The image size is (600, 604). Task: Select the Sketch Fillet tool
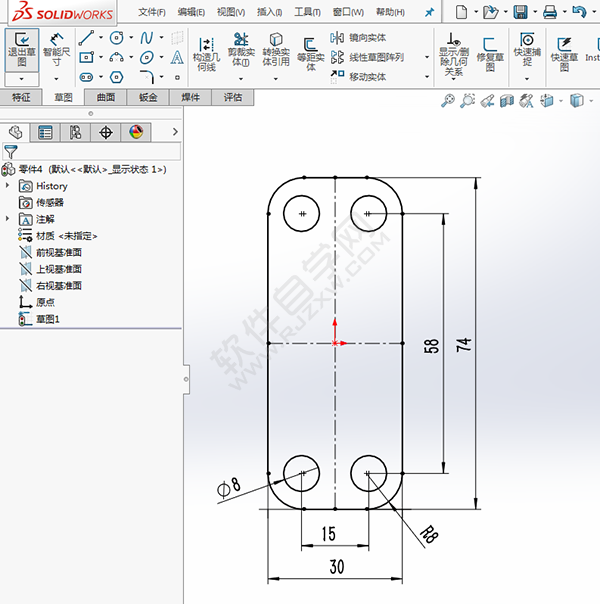coord(147,77)
